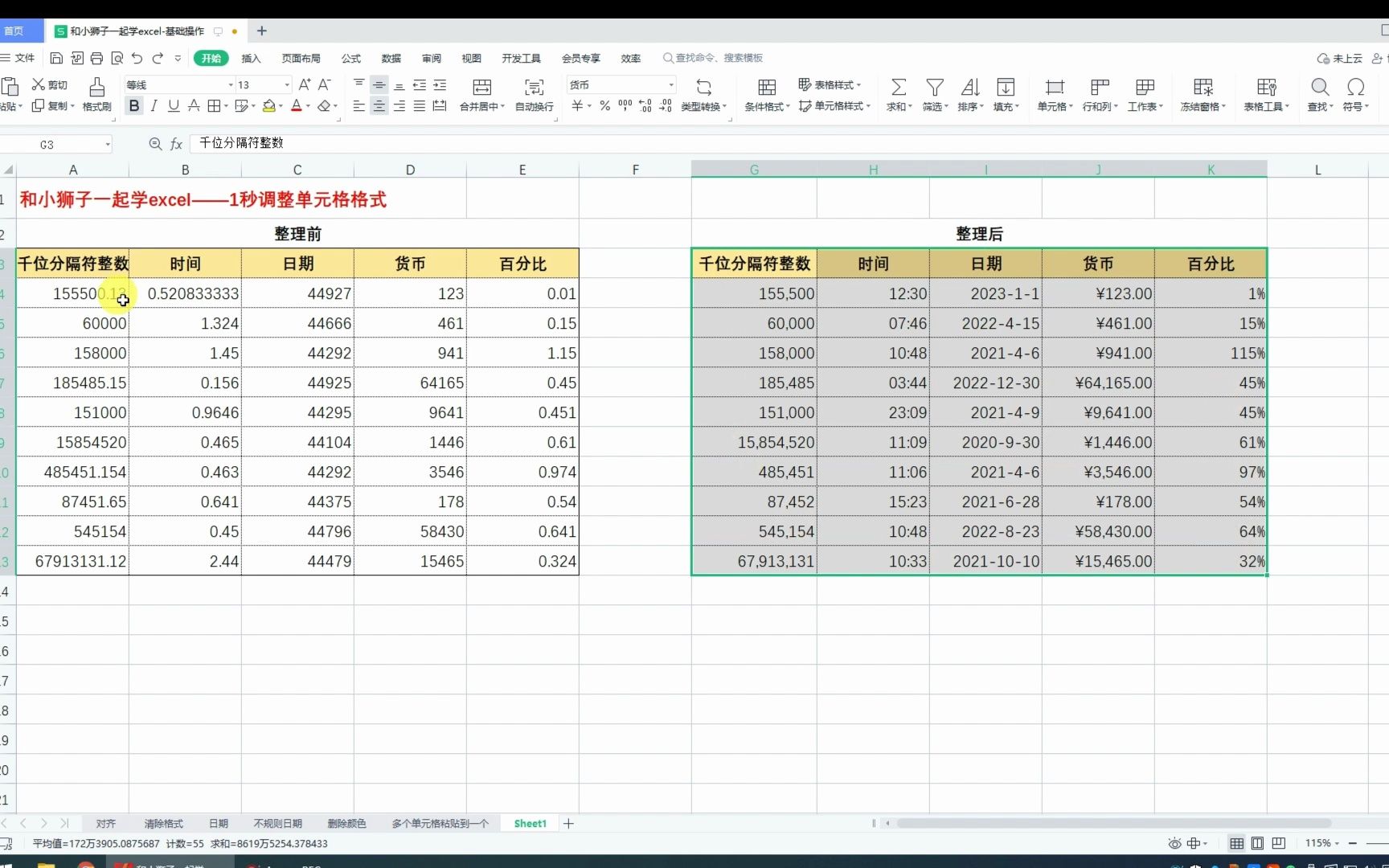Image resolution: width=1389 pixels, height=868 pixels.
Task: Open the font name dropdown (等线)
Action: point(231,85)
